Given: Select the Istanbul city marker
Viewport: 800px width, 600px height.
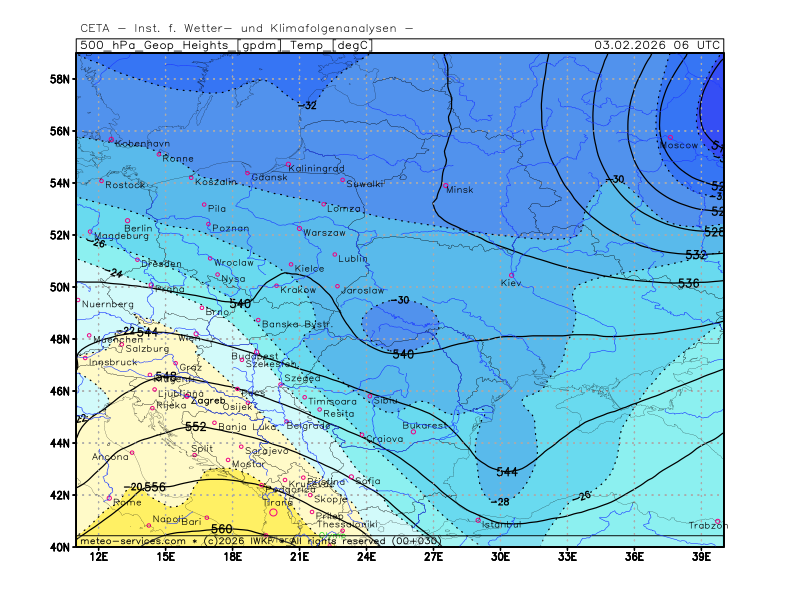Looking at the screenshot, I should pyautogui.click(x=479, y=519).
